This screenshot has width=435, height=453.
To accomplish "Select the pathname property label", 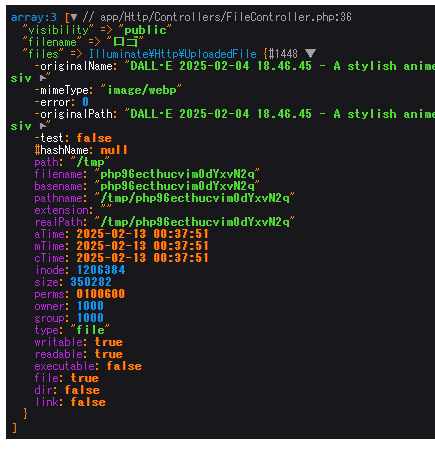I will click(59, 198).
